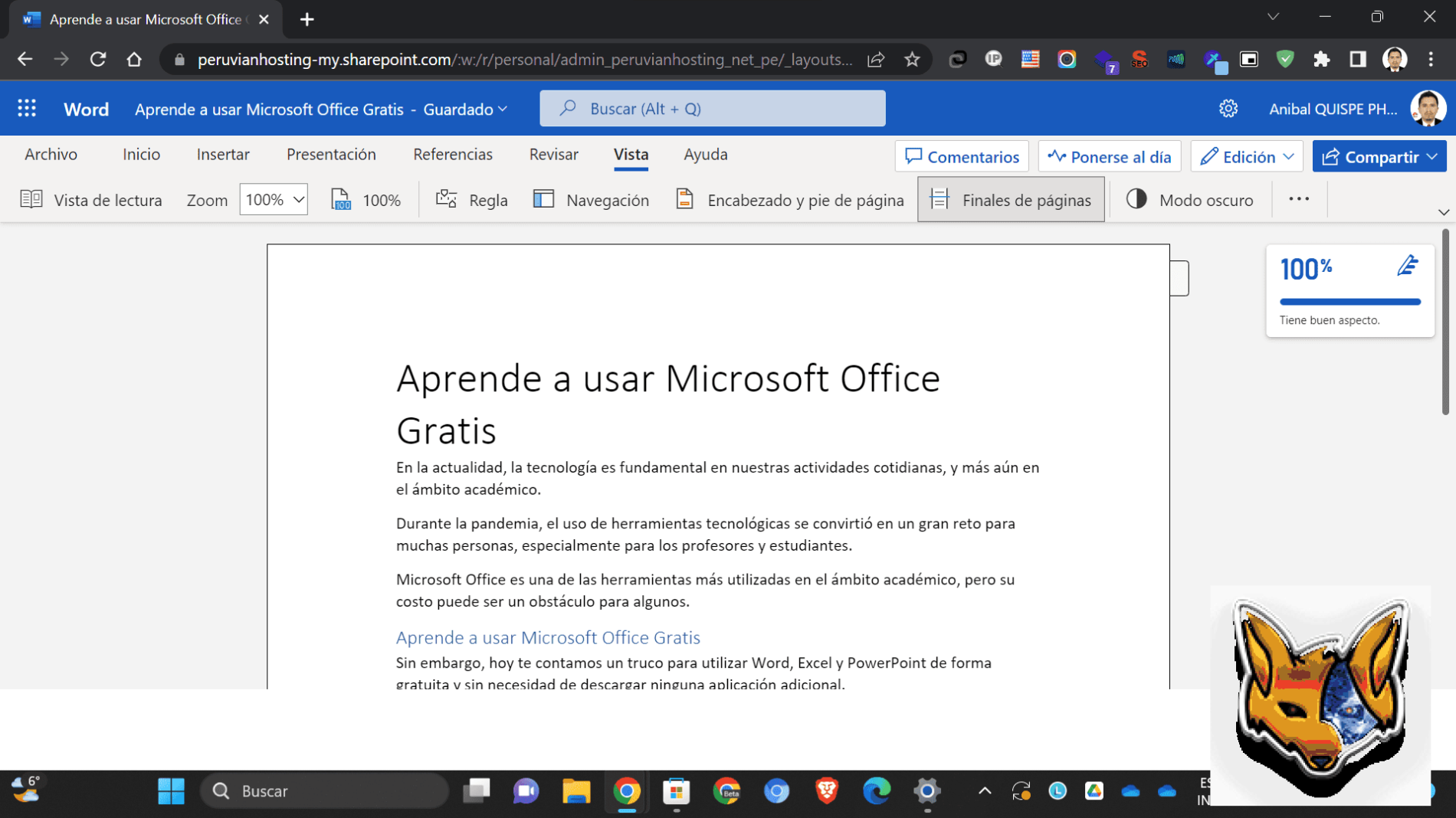The height and width of the screenshot is (818, 1456).
Task: Click the browser back arrow
Action: (25, 59)
